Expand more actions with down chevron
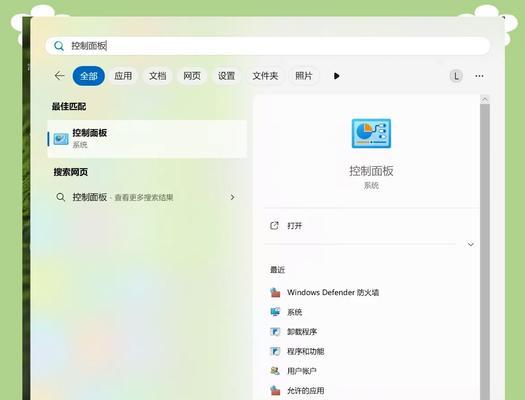Image resolution: width=525 pixels, height=400 pixels. point(470,244)
